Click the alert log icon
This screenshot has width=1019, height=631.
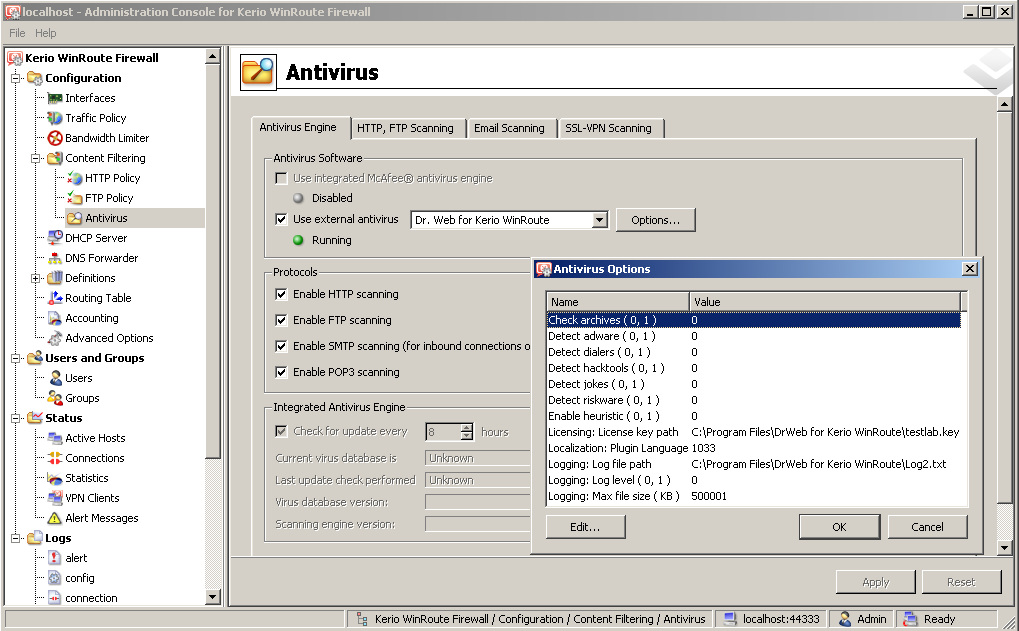coord(55,558)
